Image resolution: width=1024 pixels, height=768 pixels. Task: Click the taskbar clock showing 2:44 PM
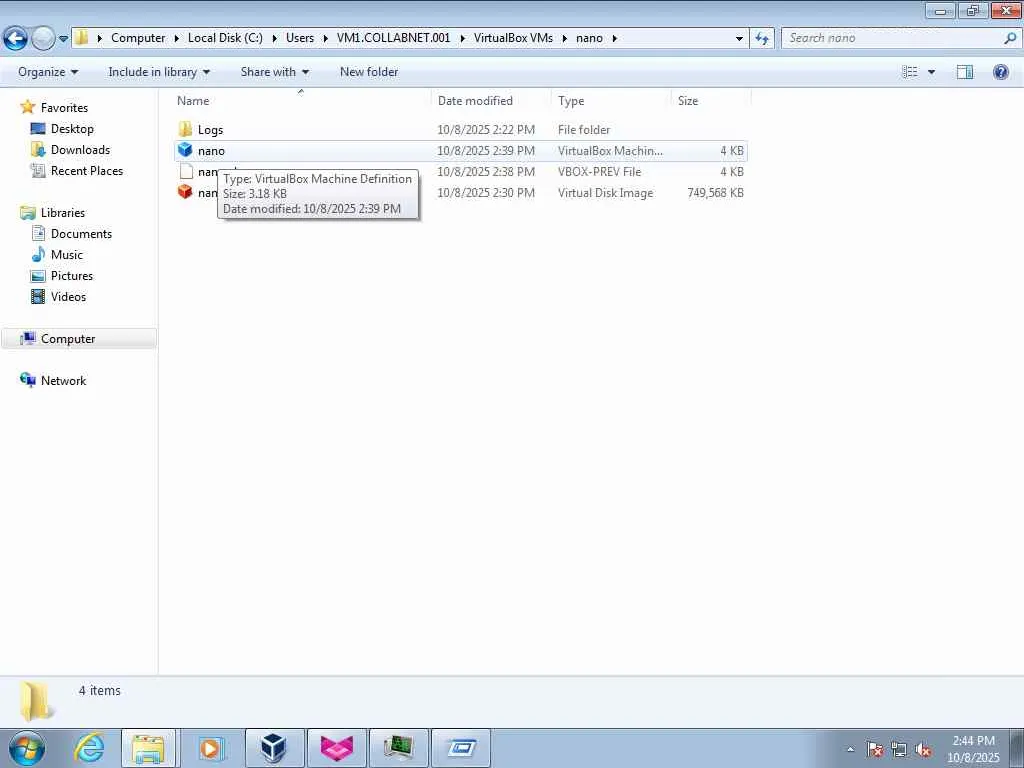click(973, 749)
